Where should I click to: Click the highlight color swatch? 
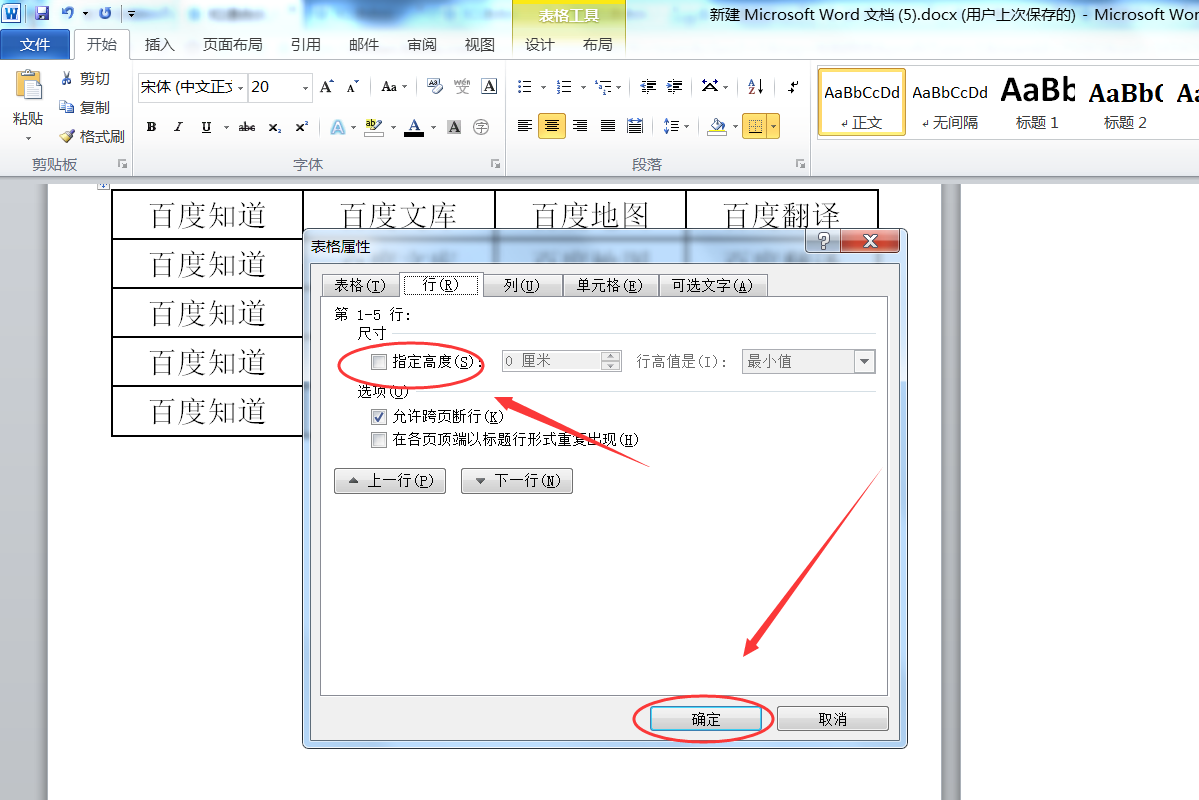click(x=374, y=127)
